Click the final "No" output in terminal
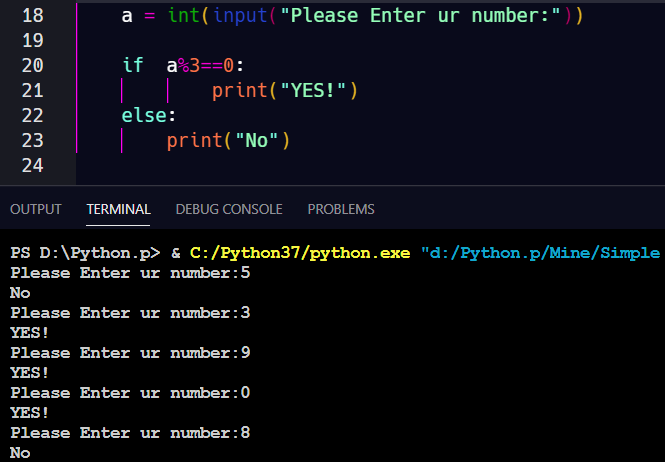 (20, 453)
